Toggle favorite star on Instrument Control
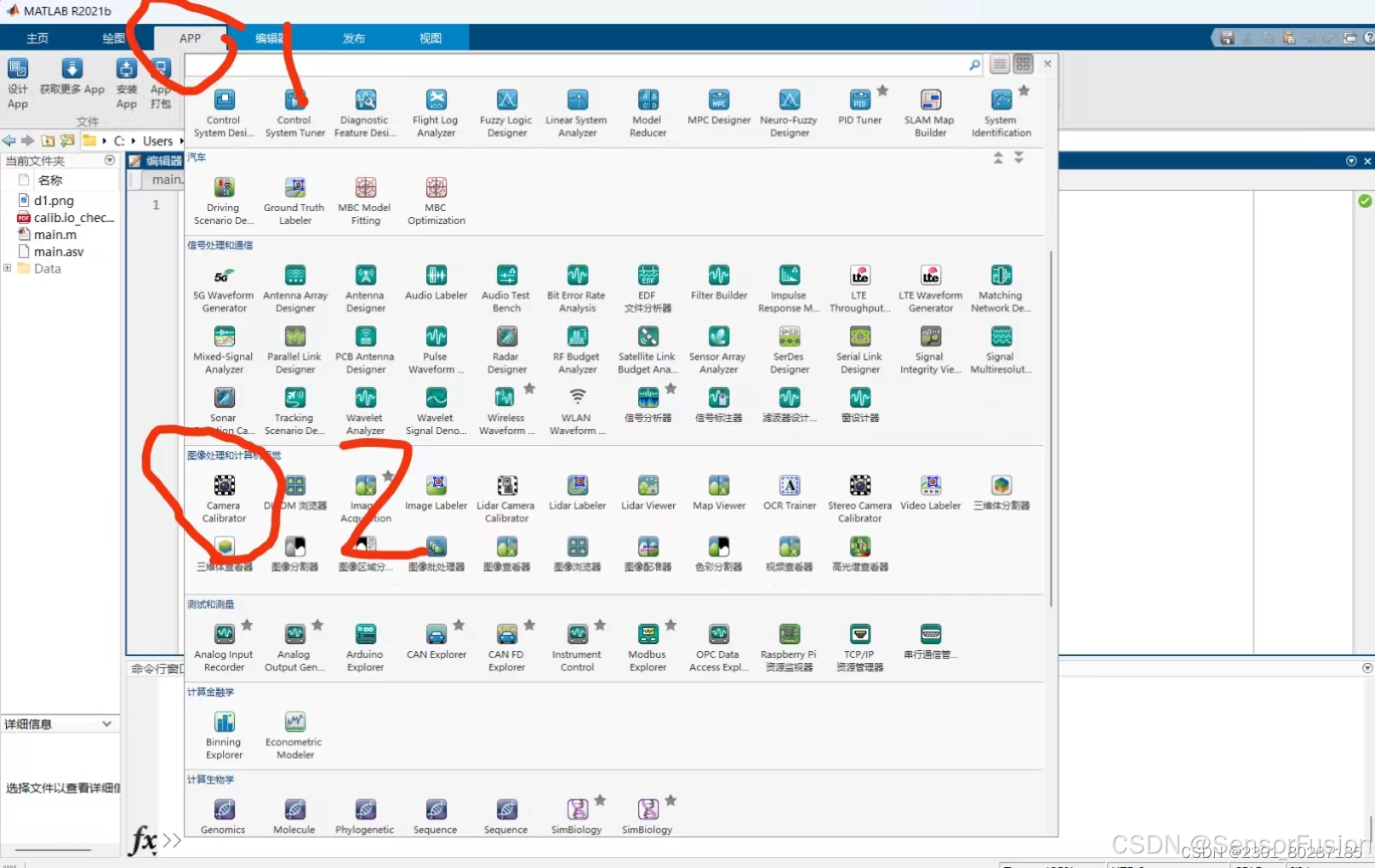The height and width of the screenshot is (868, 1375). tap(600, 625)
